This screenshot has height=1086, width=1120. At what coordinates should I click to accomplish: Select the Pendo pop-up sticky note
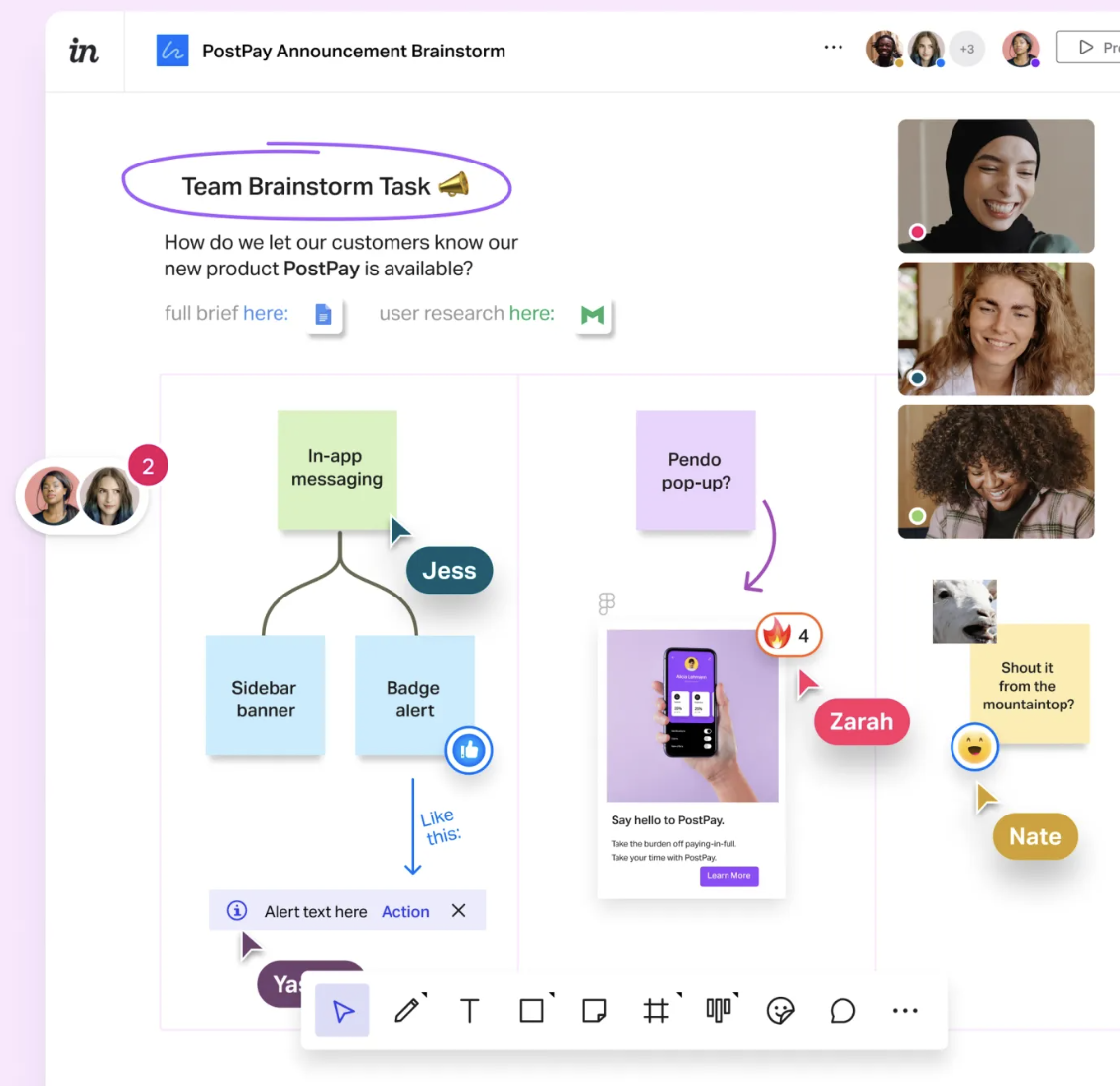[x=696, y=470]
